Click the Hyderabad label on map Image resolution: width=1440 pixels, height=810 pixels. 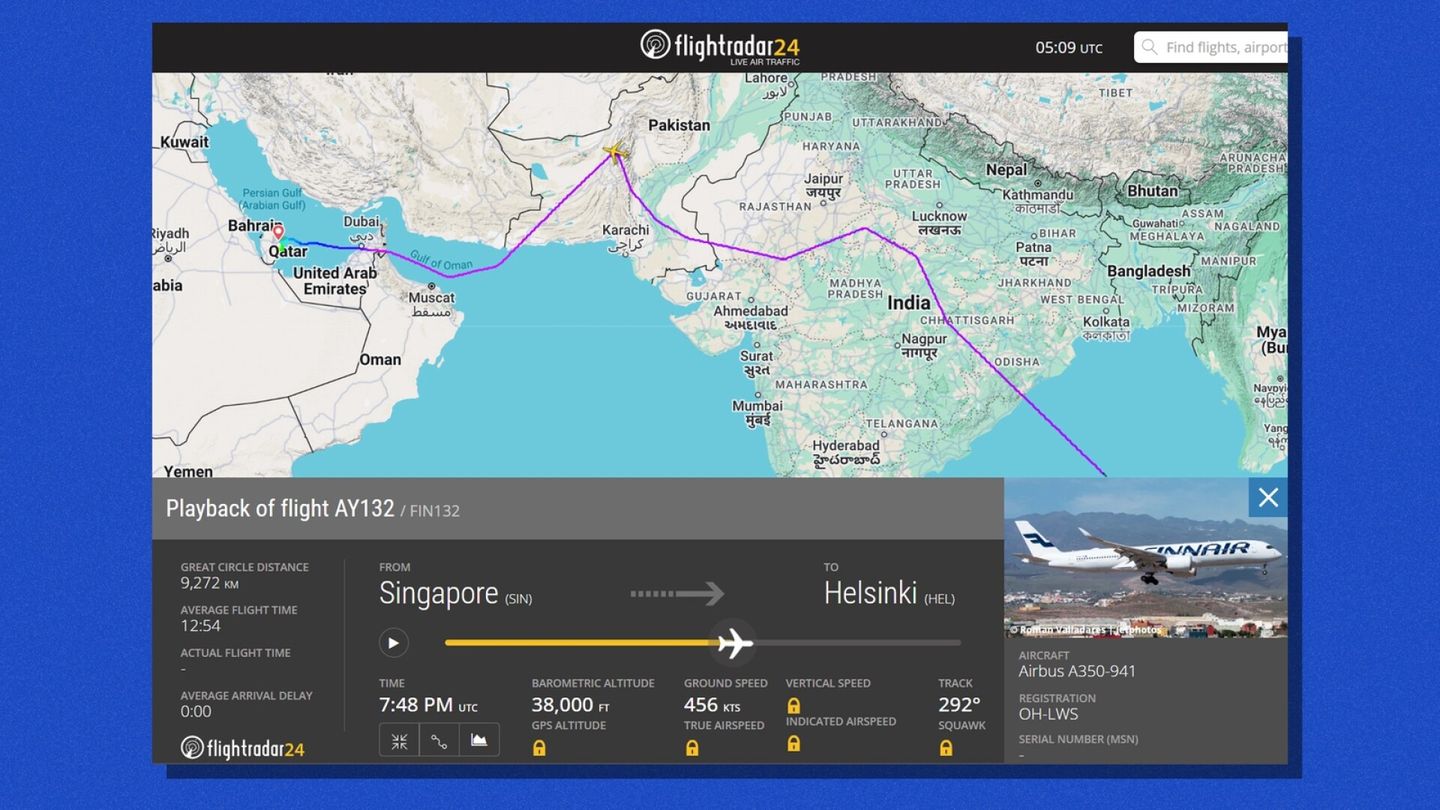tap(846, 445)
